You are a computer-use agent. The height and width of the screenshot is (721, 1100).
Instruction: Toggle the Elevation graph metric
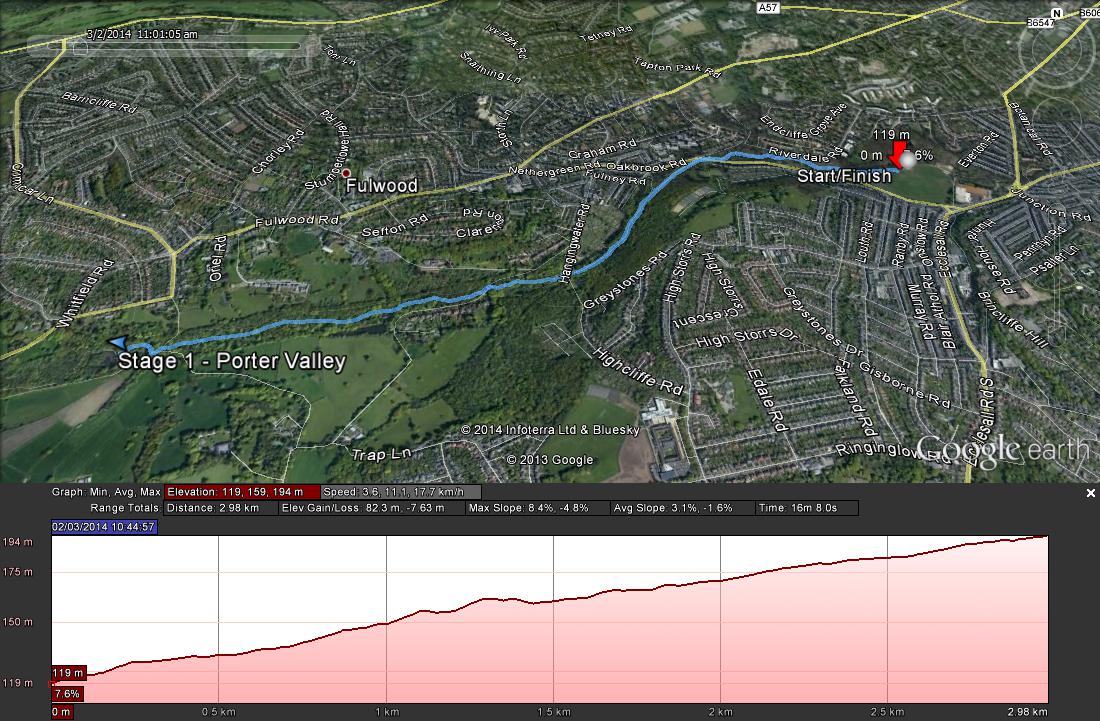click(x=242, y=492)
